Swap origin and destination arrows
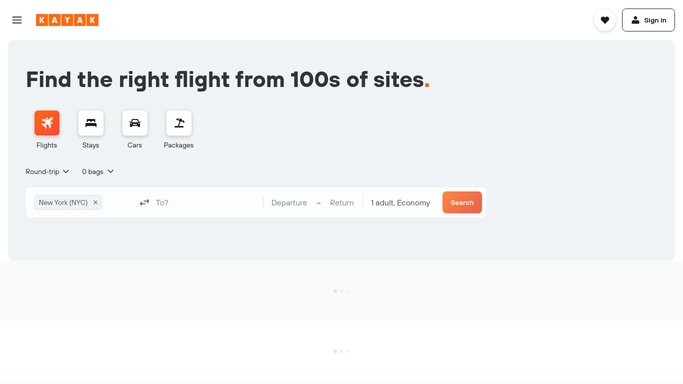Image resolution: width=683 pixels, height=384 pixels. (x=144, y=202)
